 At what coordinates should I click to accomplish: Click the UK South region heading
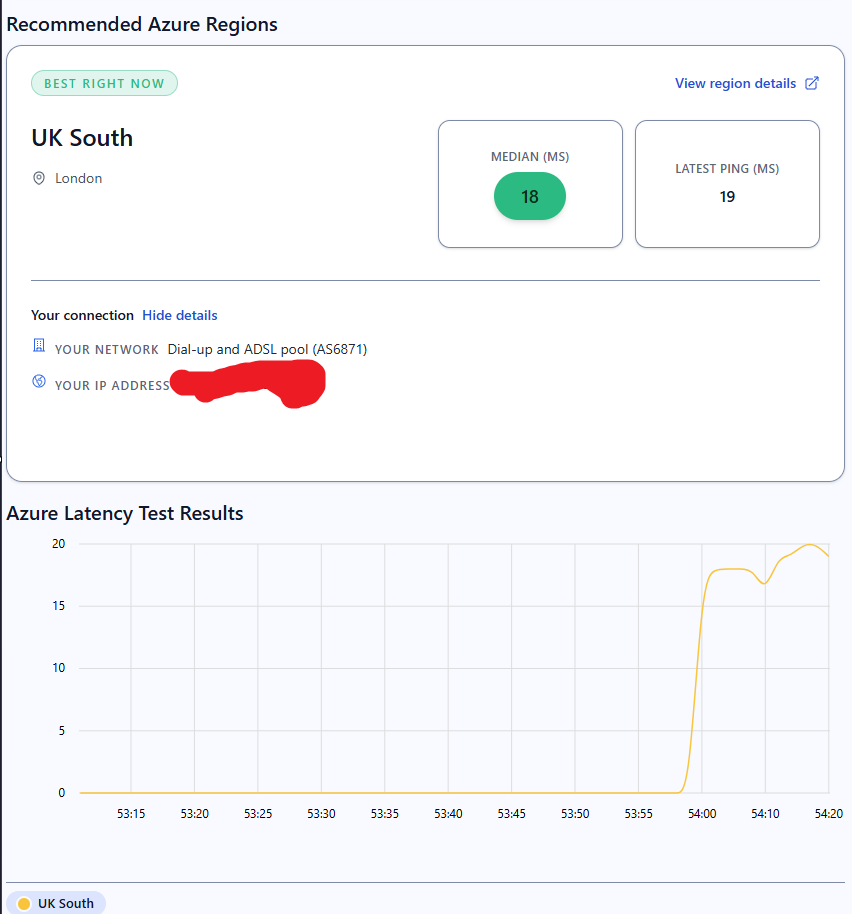click(x=82, y=138)
